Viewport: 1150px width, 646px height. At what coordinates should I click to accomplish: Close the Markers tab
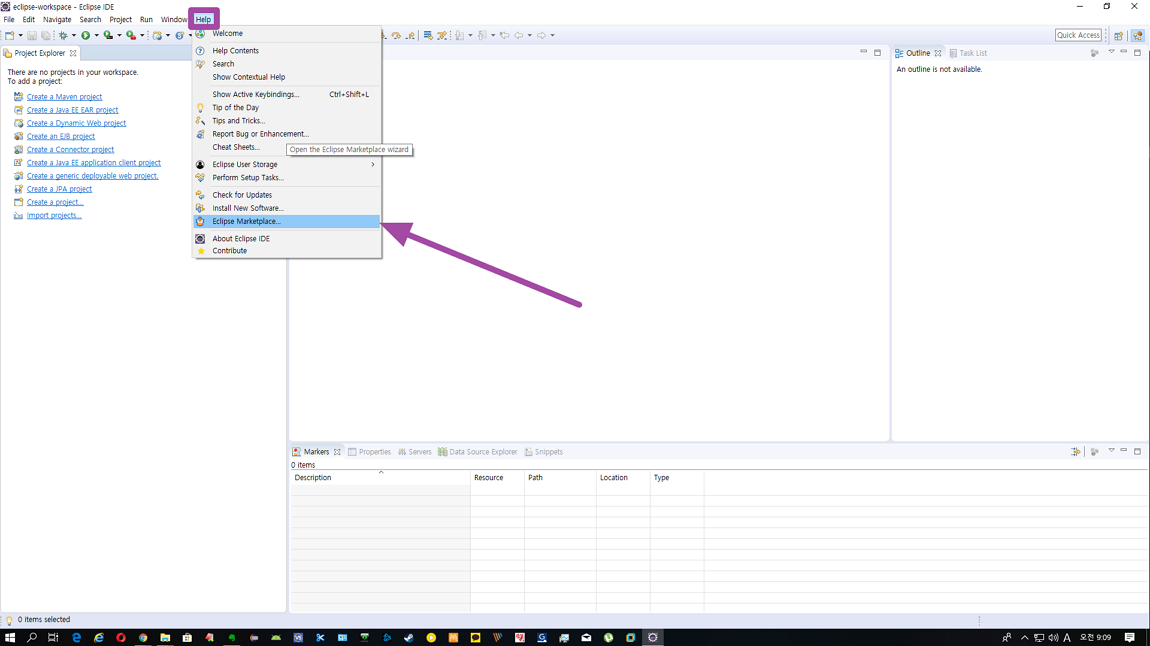pos(337,452)
